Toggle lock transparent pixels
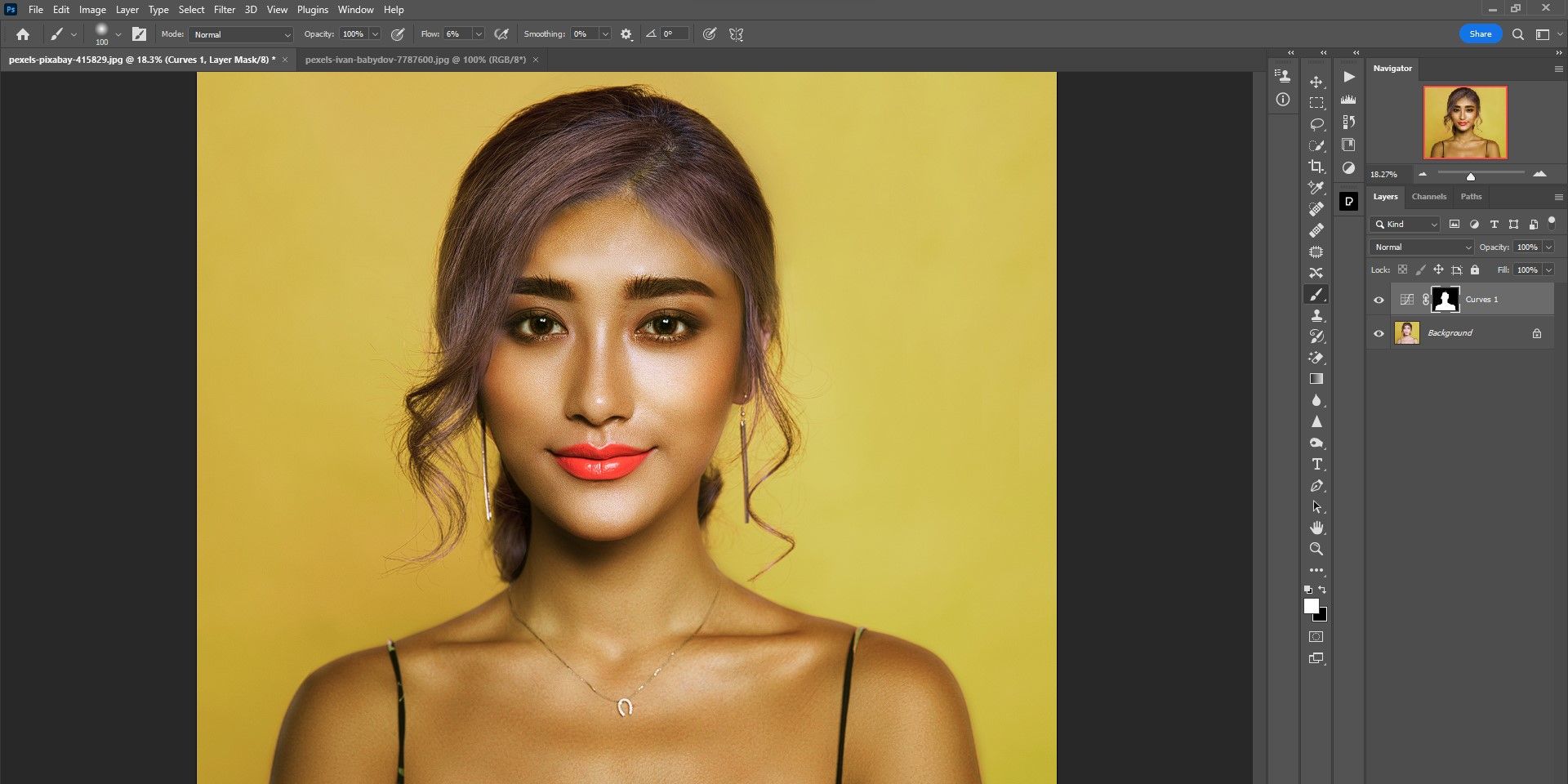The width and height of the screenshot is (1568, 784). 1402,269
